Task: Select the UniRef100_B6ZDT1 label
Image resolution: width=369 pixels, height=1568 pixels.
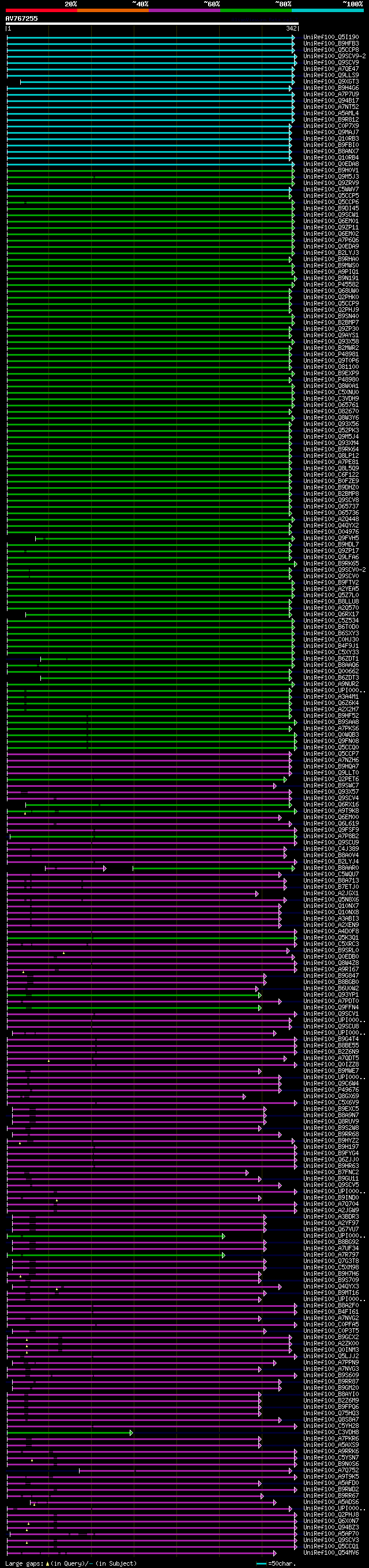Action: [x=330, y=658]
